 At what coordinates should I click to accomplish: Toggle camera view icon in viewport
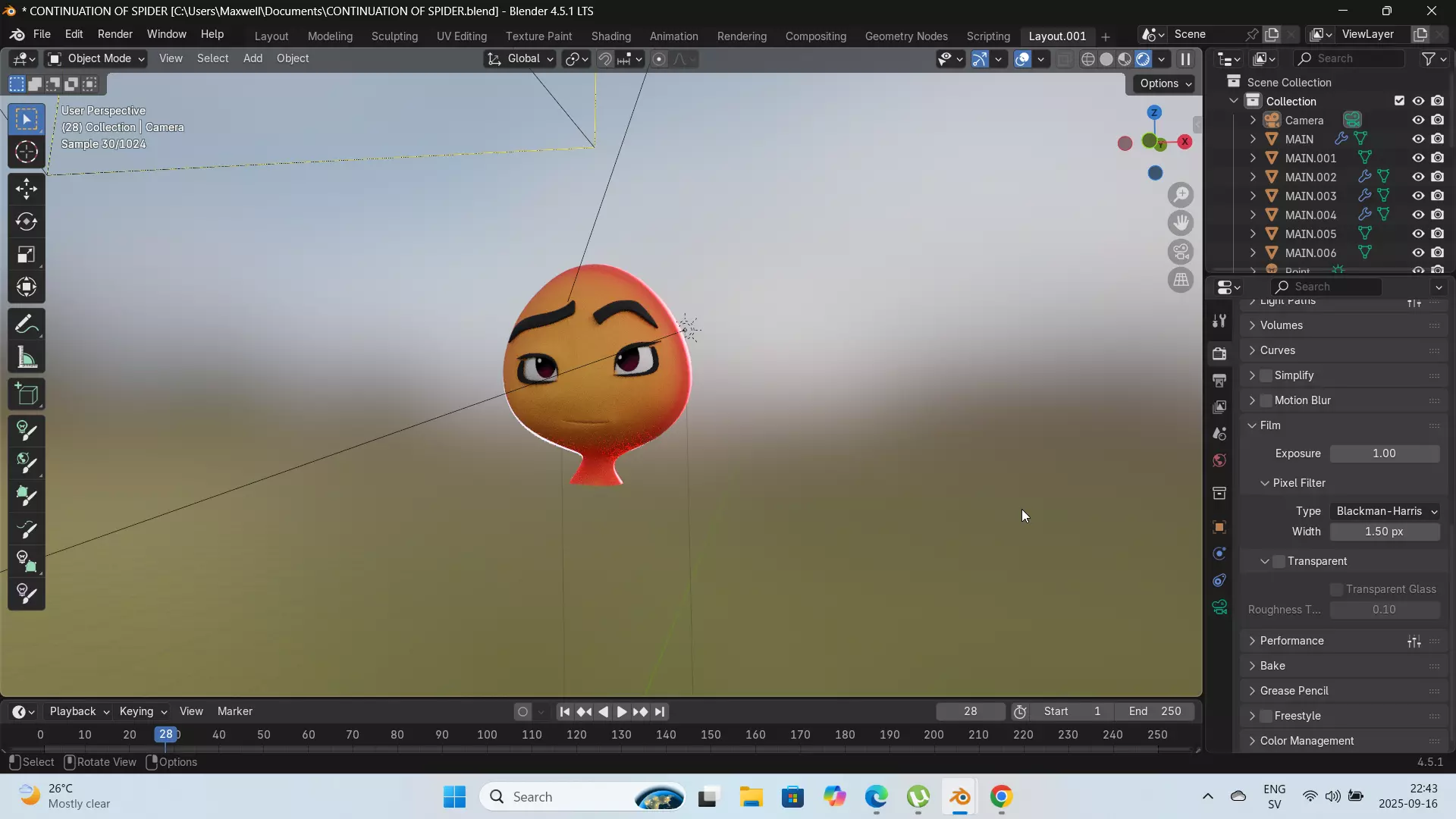pyautogui.click(x=1181, y=252)
